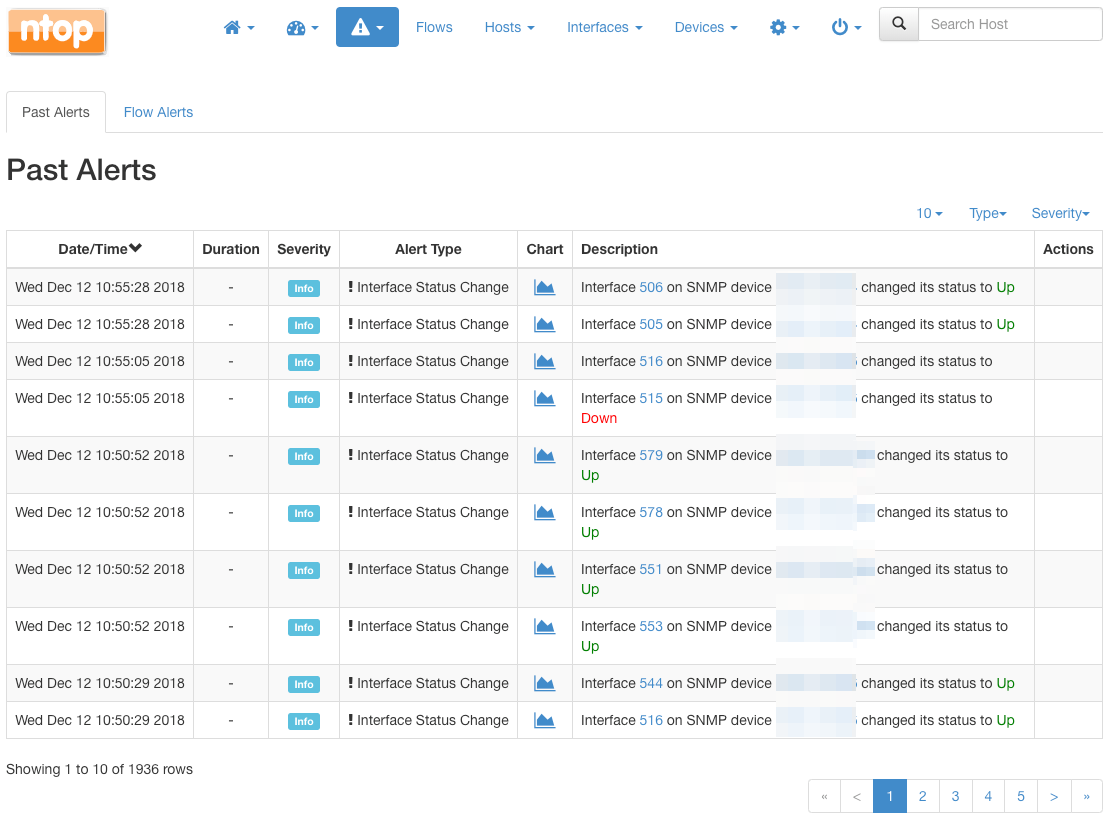The image size is (1109, 819).
Task: Open the alerts warning triangle menu
Action: (367, 28)
